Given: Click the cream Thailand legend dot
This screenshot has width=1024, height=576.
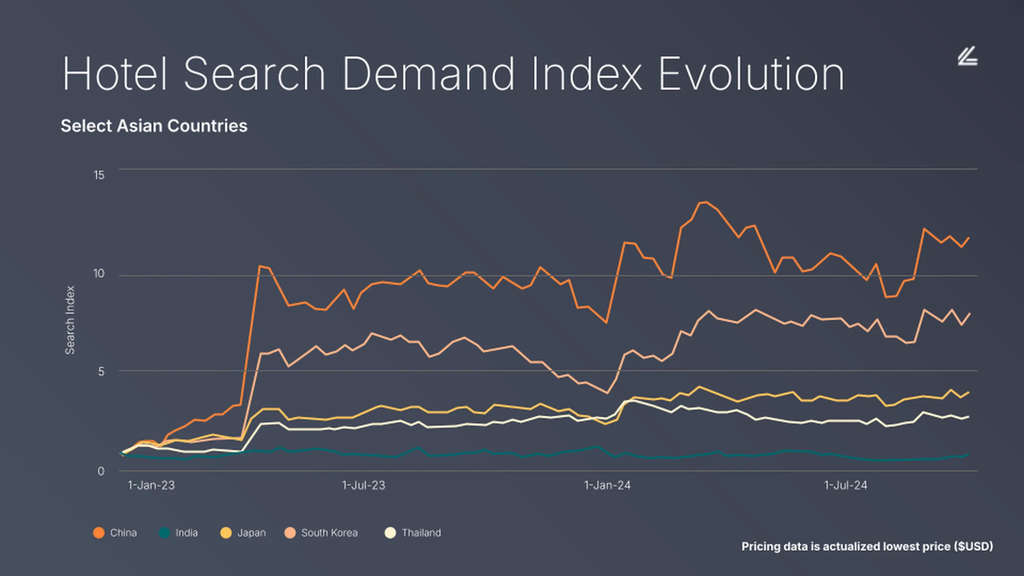Looking at the screenshot, I should point(389,533).
